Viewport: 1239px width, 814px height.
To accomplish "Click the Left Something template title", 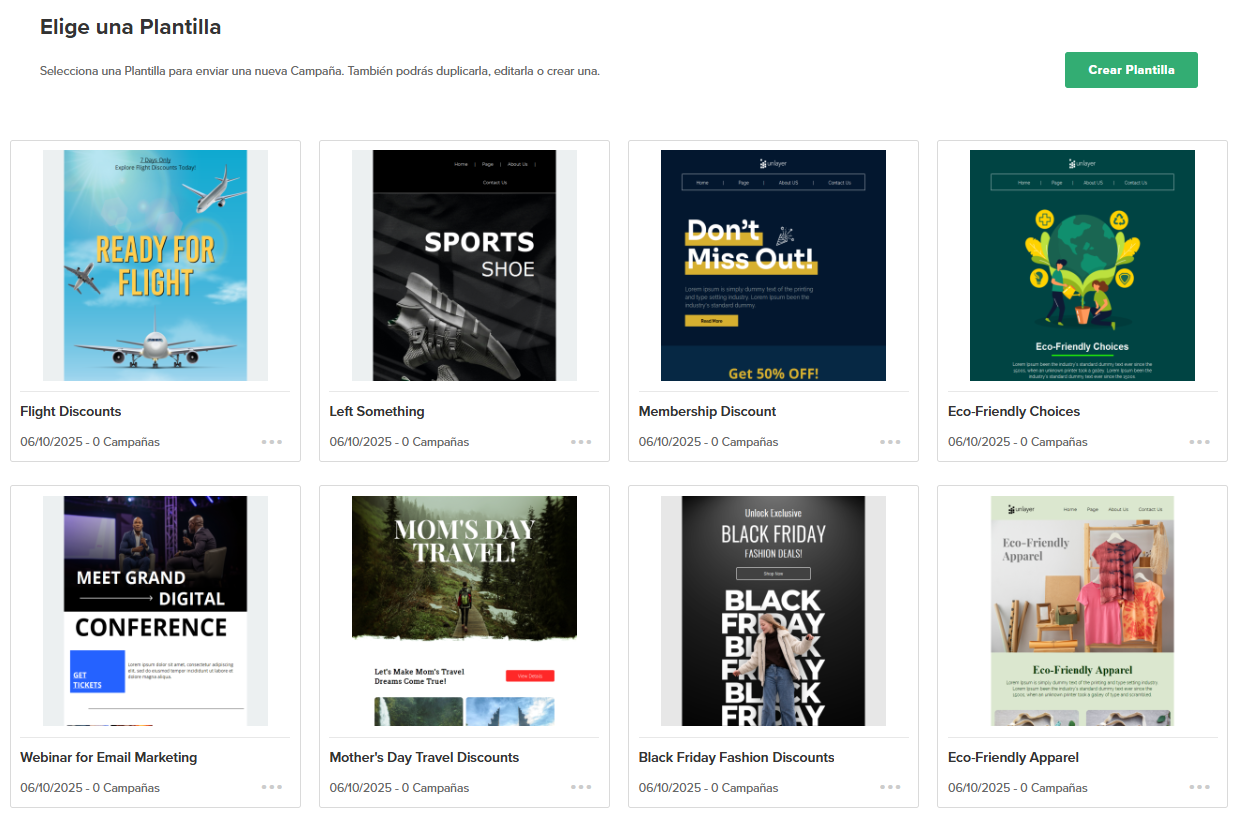I will [377, 411].
